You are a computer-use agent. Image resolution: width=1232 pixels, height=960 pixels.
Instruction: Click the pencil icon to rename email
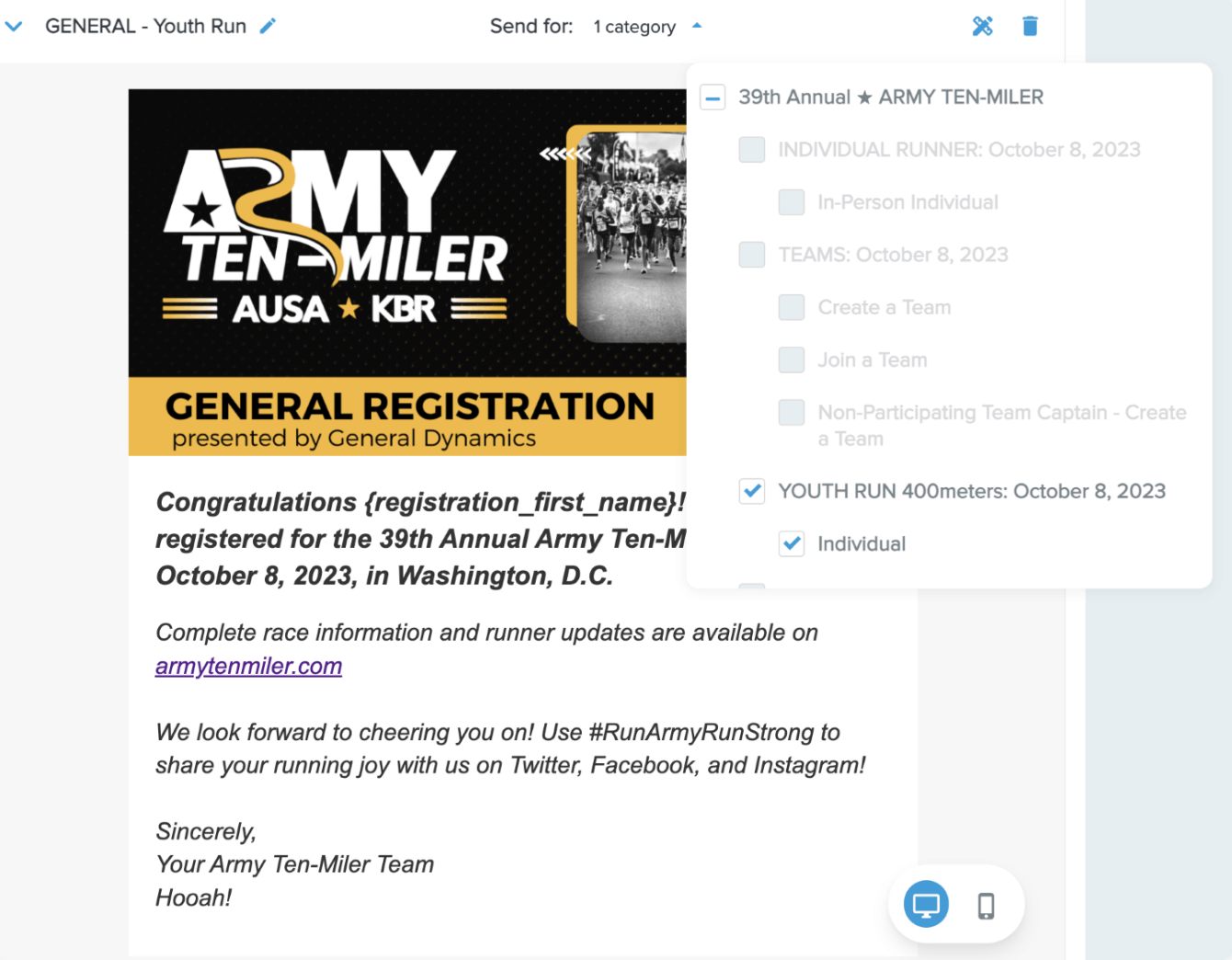(x=268, y=27)
